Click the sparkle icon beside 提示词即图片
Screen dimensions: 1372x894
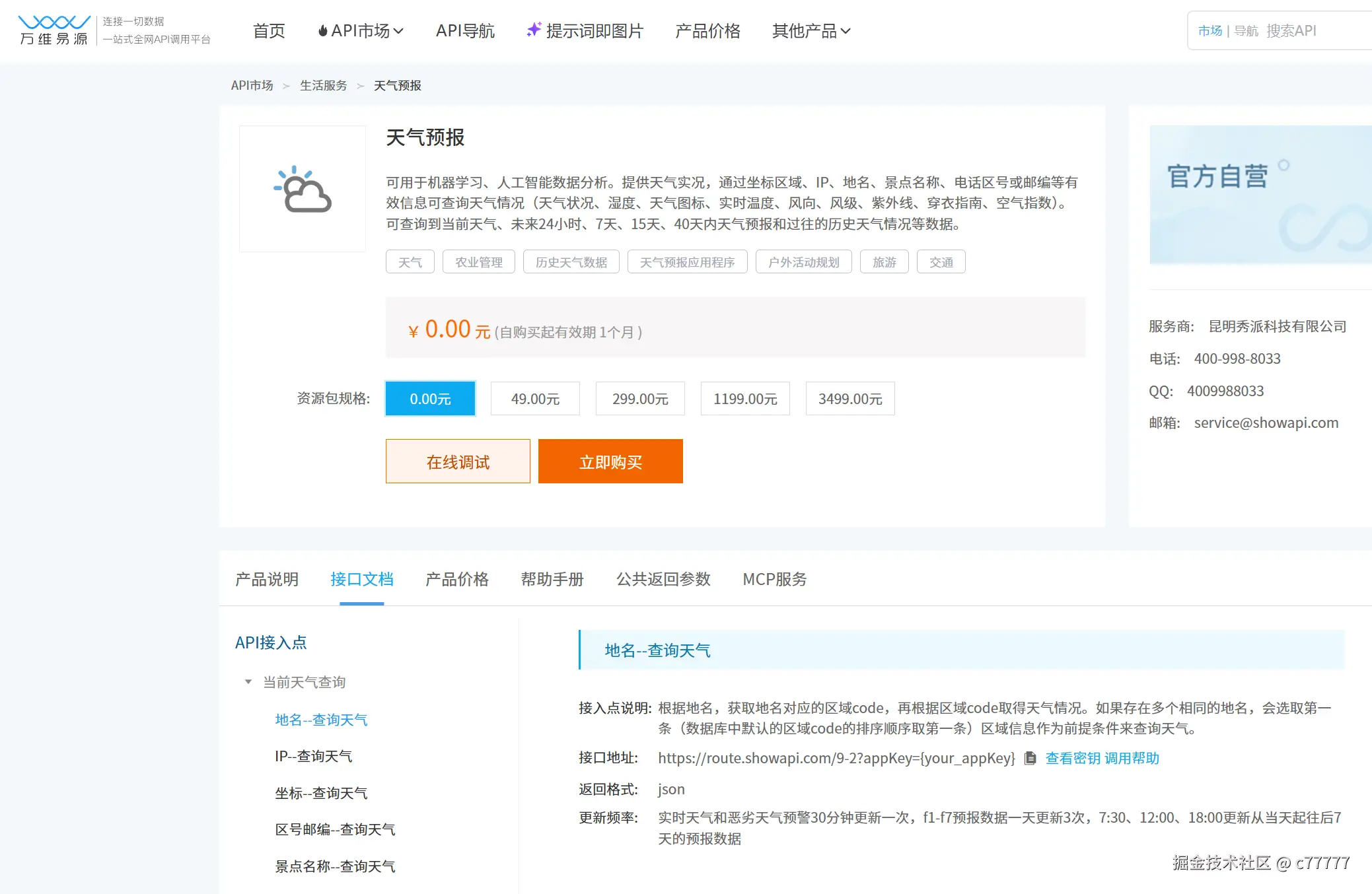point(534,30)
